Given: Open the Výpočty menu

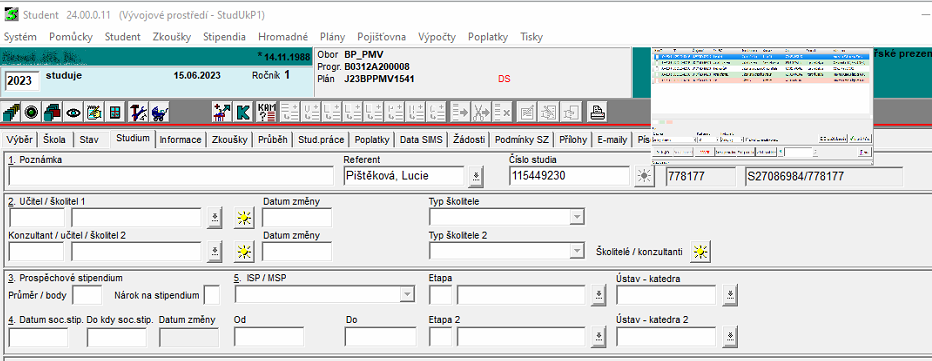Looking at the screenshot, I should click(437, 37).
